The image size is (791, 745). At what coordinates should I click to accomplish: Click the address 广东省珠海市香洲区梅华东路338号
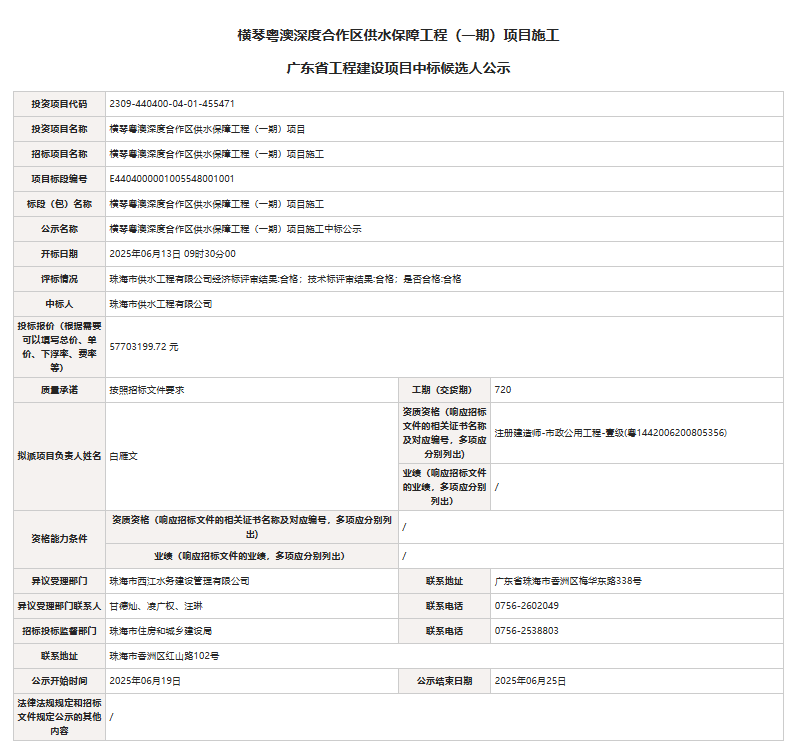[x=568, y=580]
